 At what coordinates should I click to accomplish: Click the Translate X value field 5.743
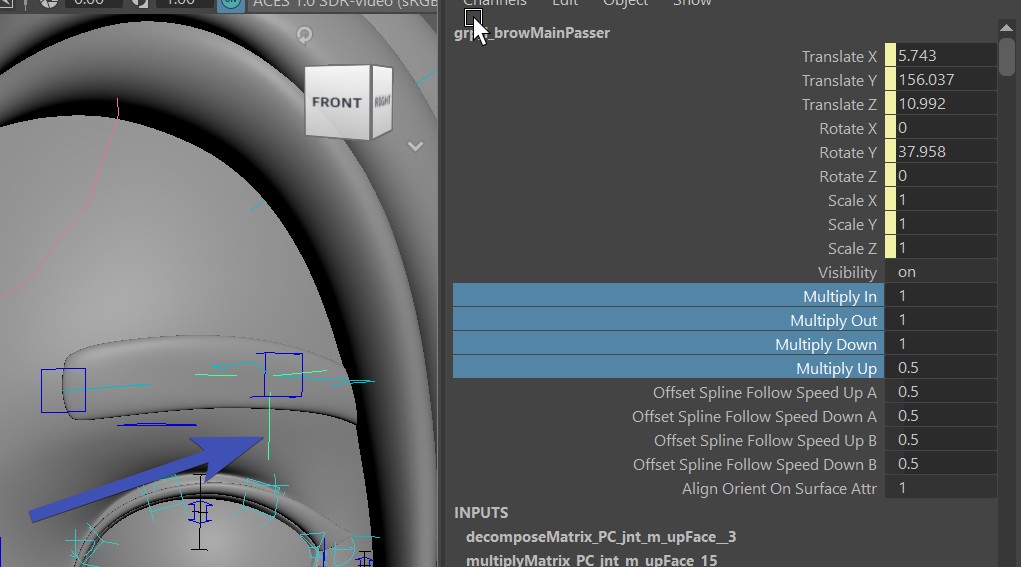click(945, 56)
